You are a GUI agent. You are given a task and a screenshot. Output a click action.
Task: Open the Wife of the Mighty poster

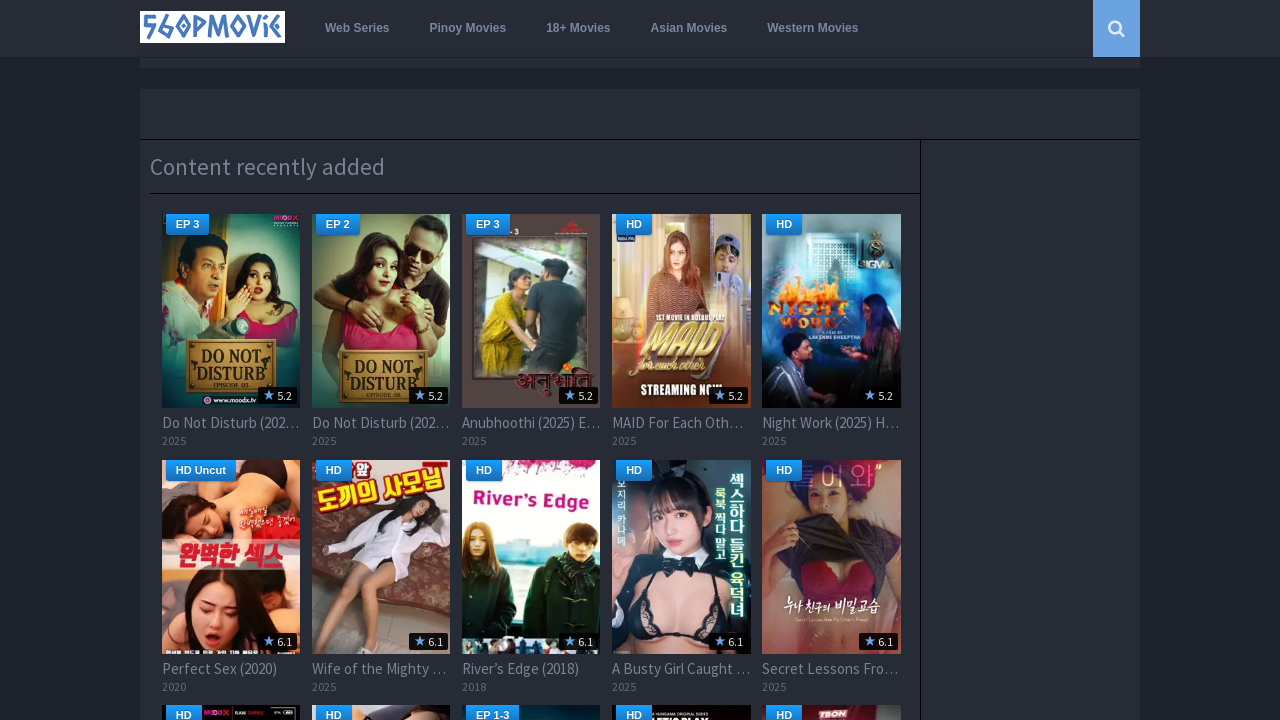coord(381,557)
